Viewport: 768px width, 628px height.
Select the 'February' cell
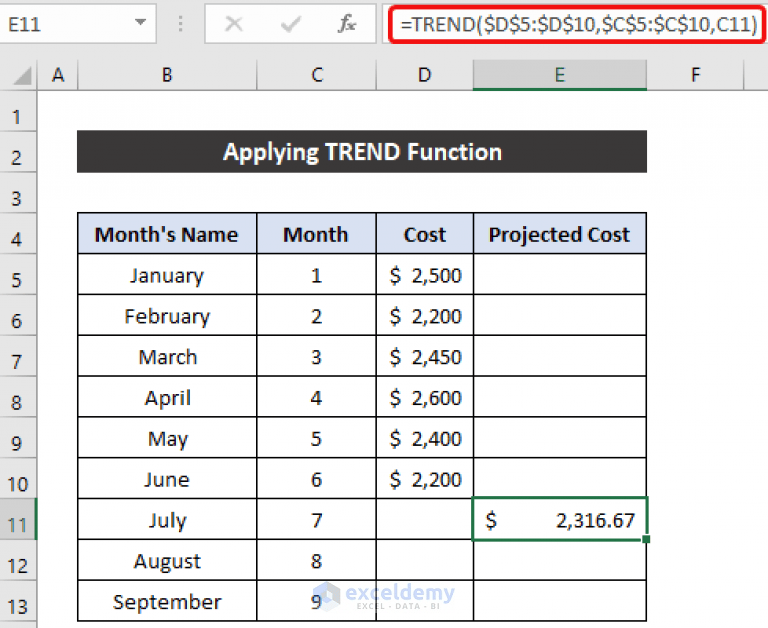click(x=167, y=315)
